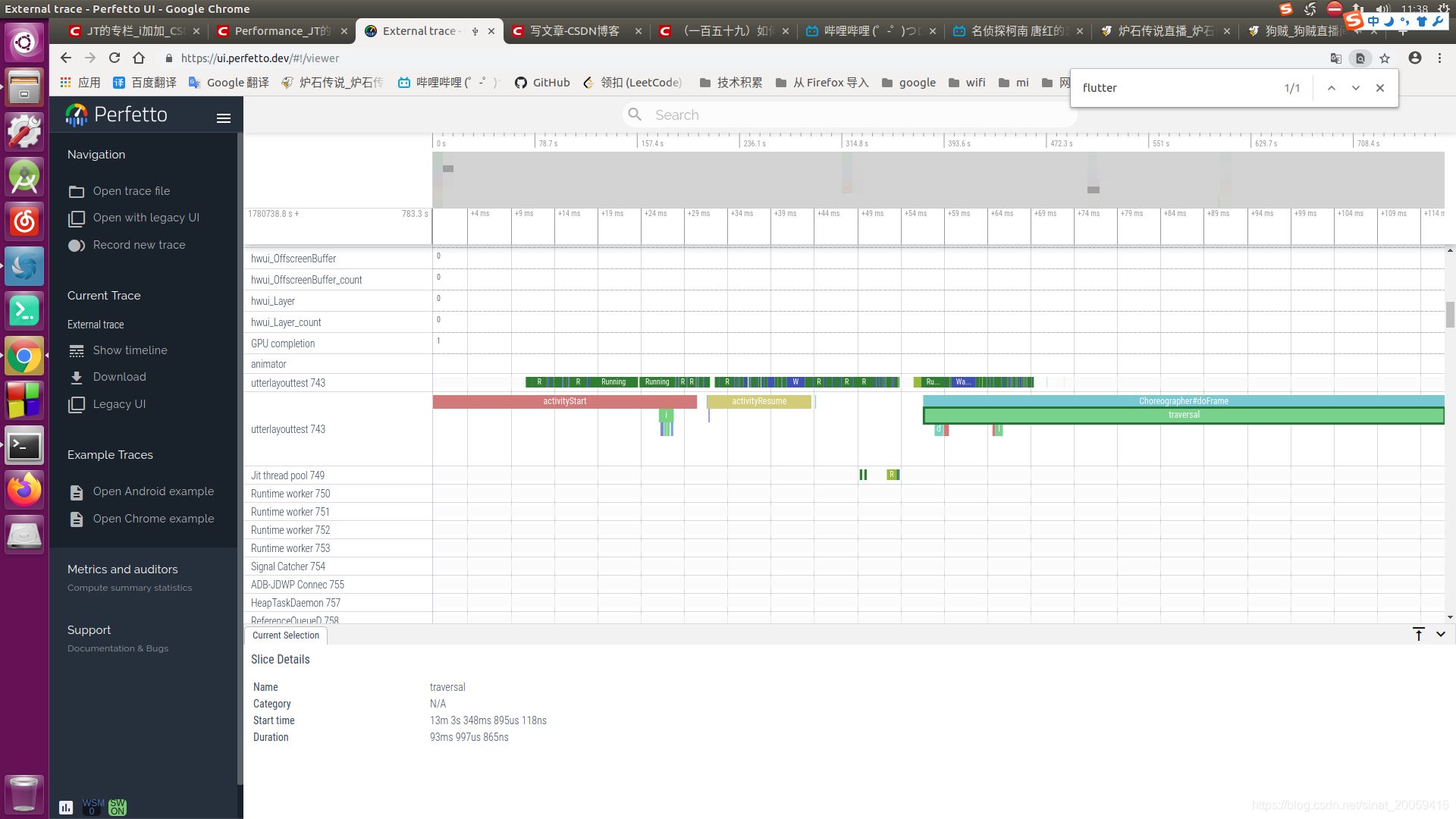Click the browser reload icon
This screenshot has width=1456, height=819.
(x=115, y=58)
